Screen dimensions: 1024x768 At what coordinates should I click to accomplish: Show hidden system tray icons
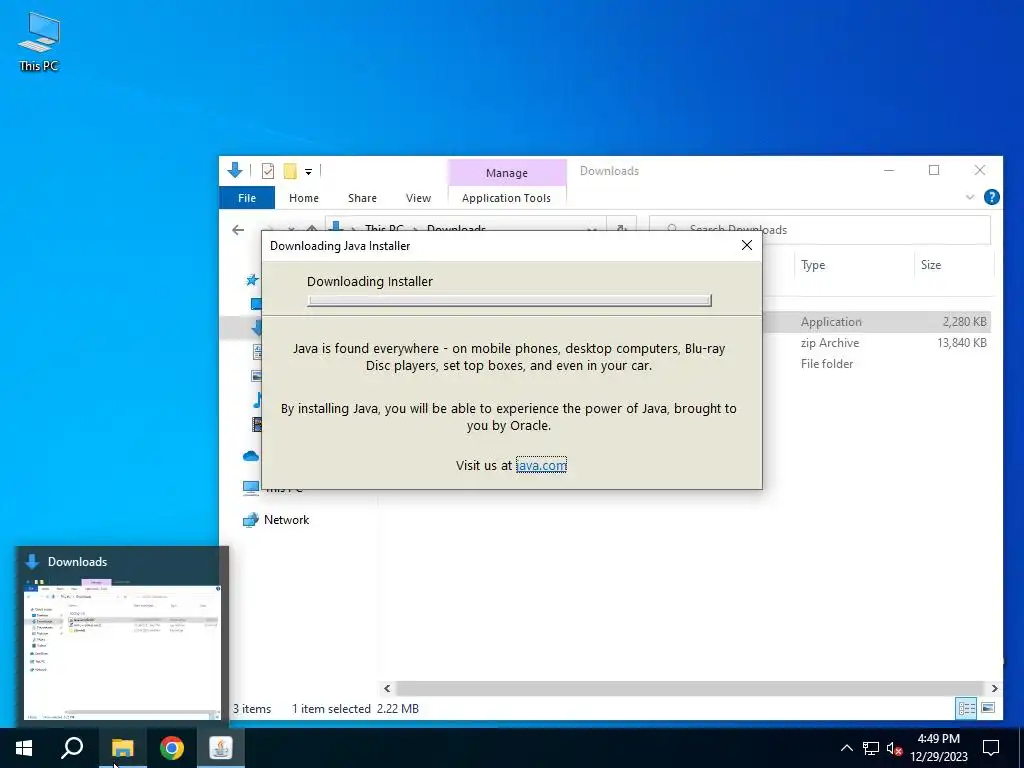coord(846,748)
